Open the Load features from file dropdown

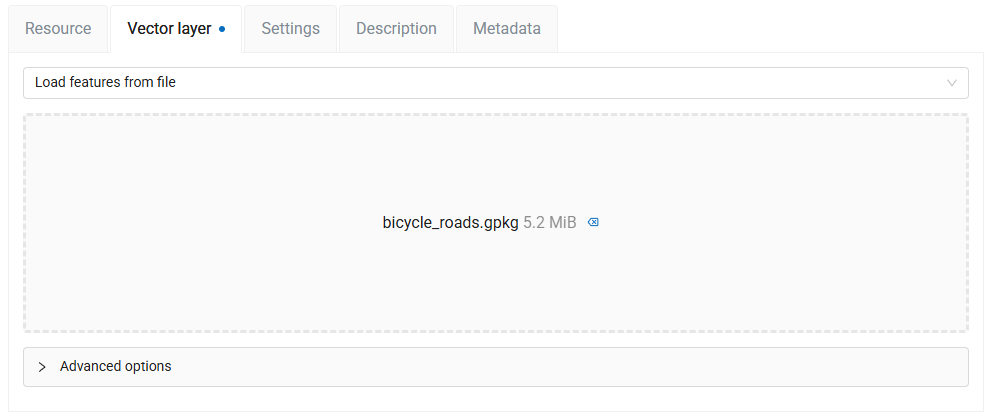click(495, 83)
